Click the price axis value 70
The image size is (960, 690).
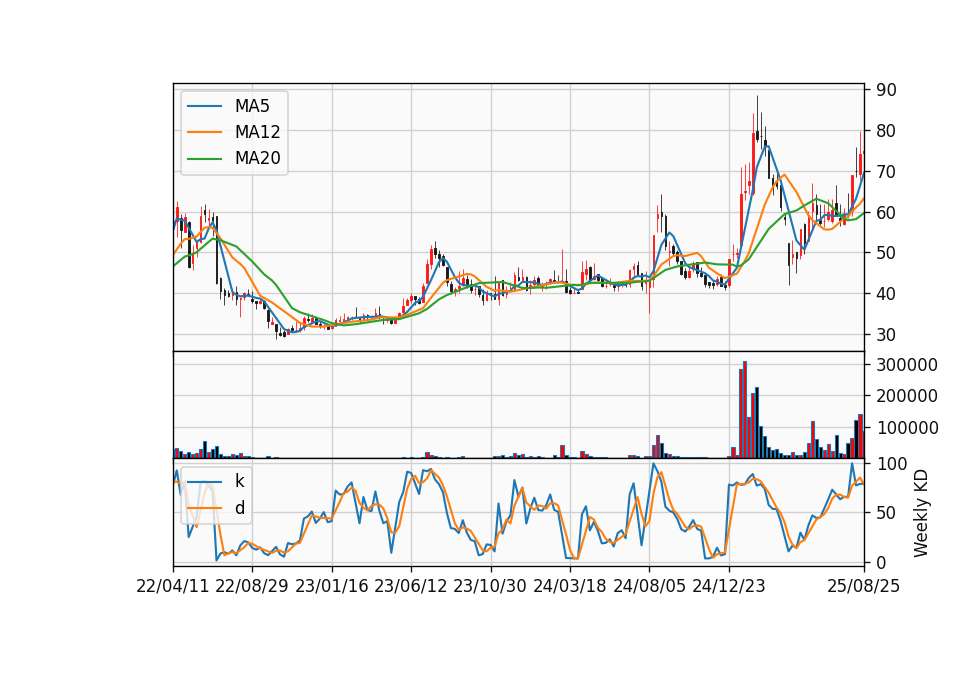click(886, 172)
